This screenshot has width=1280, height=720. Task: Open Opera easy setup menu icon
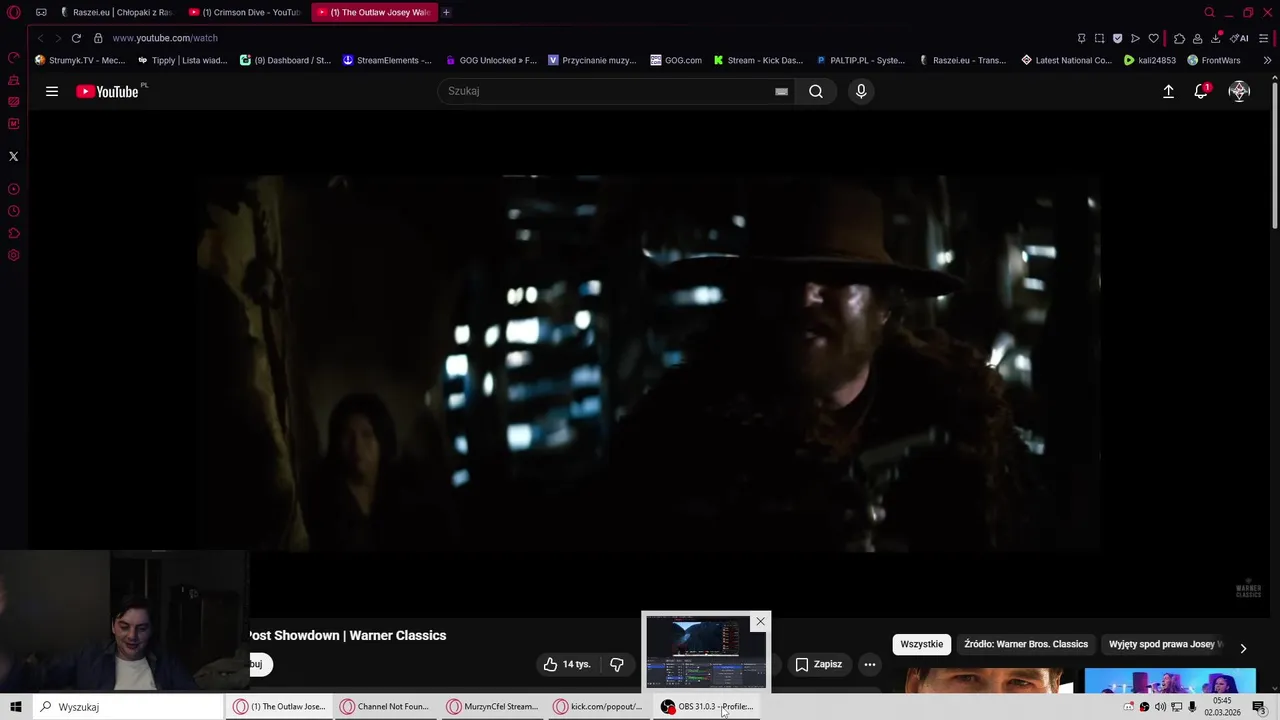pos(1264,38)
